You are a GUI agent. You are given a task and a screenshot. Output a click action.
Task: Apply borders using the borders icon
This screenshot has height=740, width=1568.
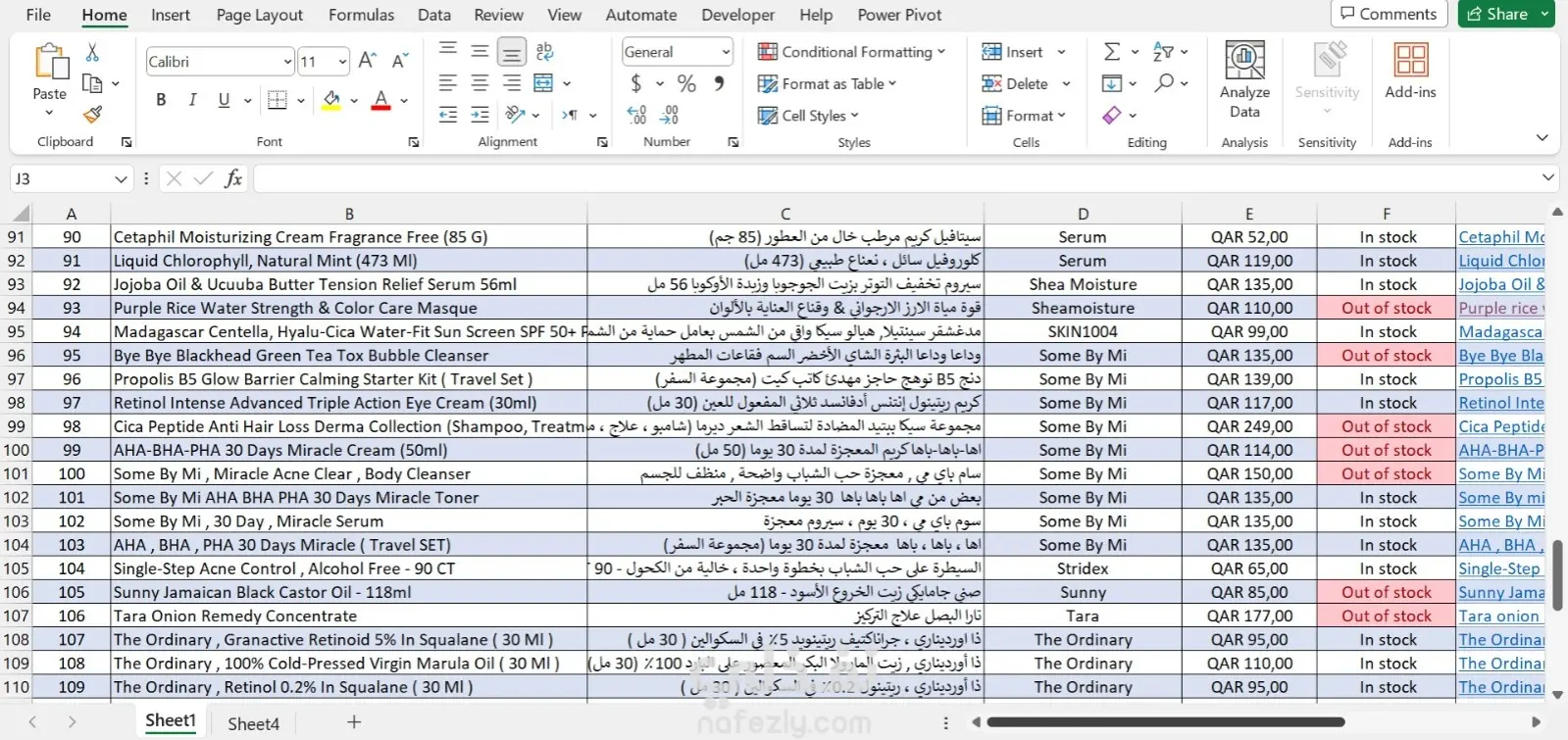coord(278,100)
